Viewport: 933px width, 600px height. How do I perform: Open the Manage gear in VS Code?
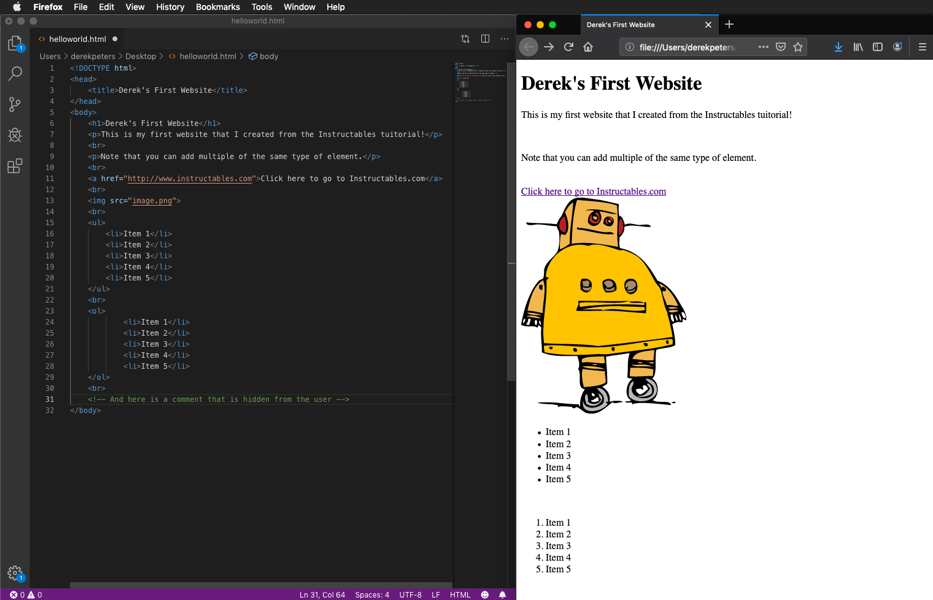point(15,573)
